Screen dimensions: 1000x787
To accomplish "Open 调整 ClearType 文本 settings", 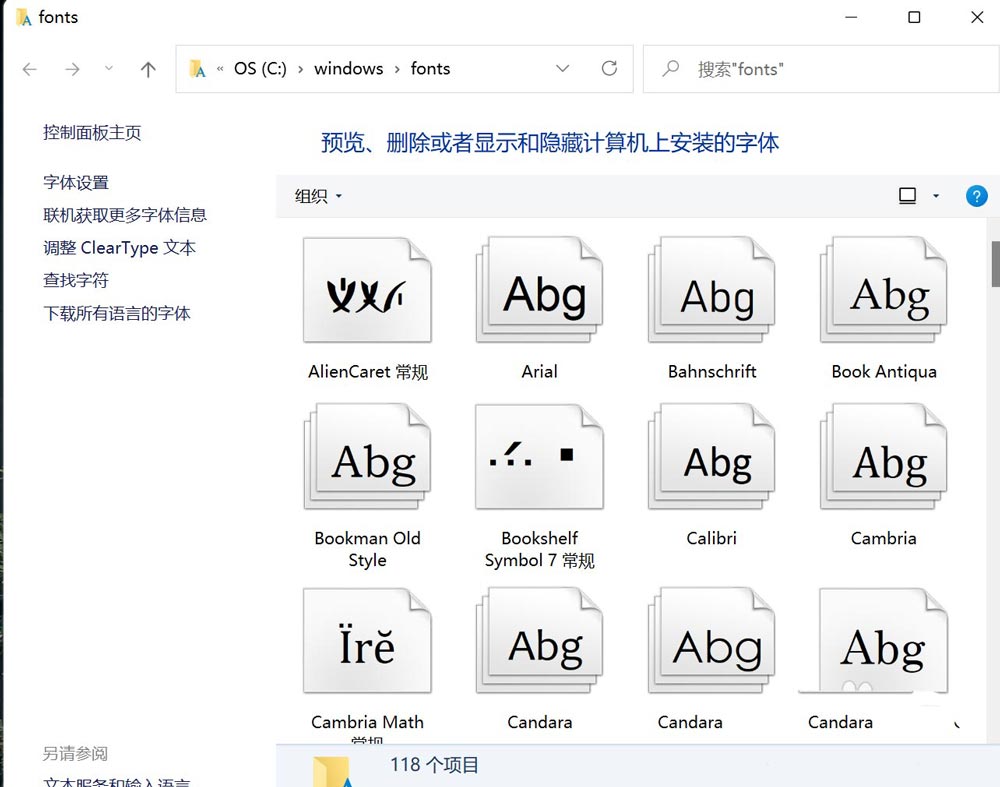I will click(120, 247).
